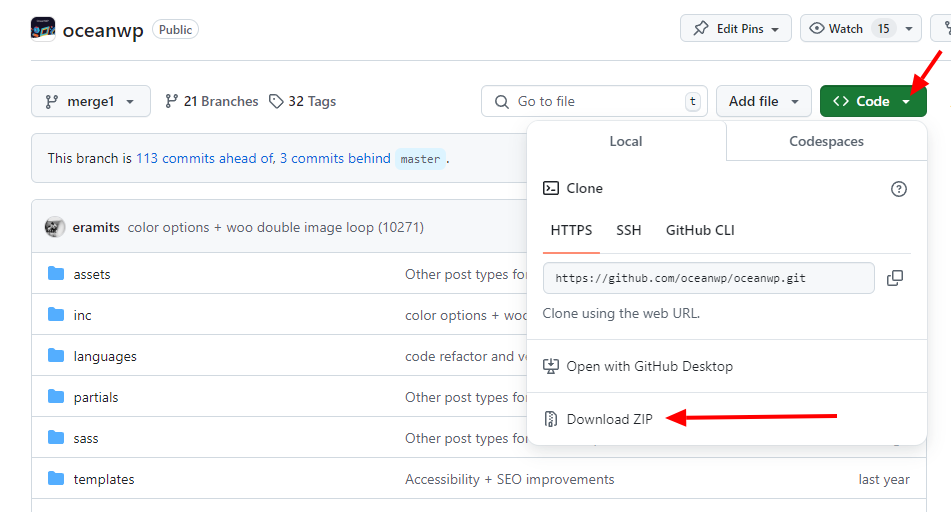951x512 pixels.
Task: Select the GitHub CLI clone tab
Action: point(700,231)
